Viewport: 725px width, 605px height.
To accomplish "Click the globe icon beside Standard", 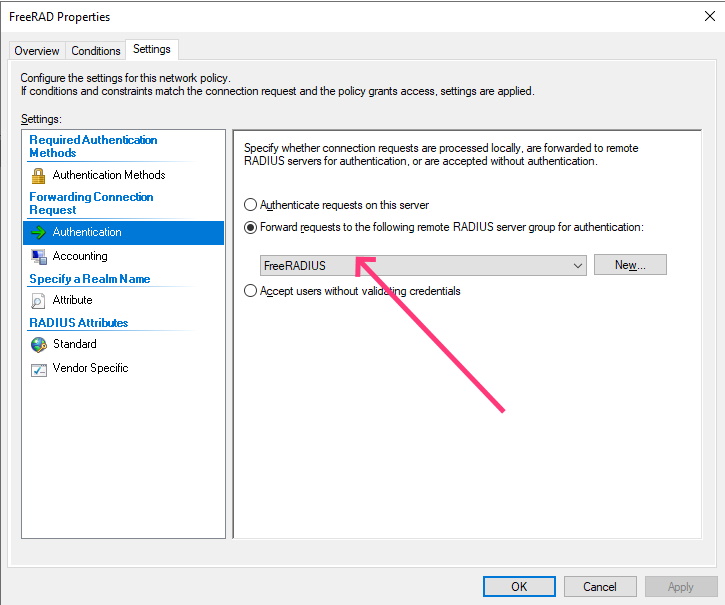I will click(39, 345).
